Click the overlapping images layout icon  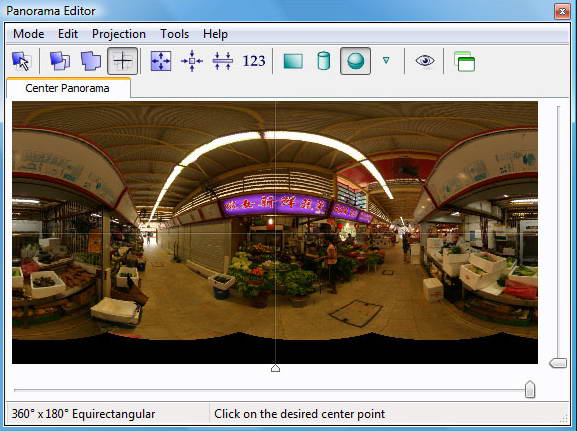tap(60, 61)
